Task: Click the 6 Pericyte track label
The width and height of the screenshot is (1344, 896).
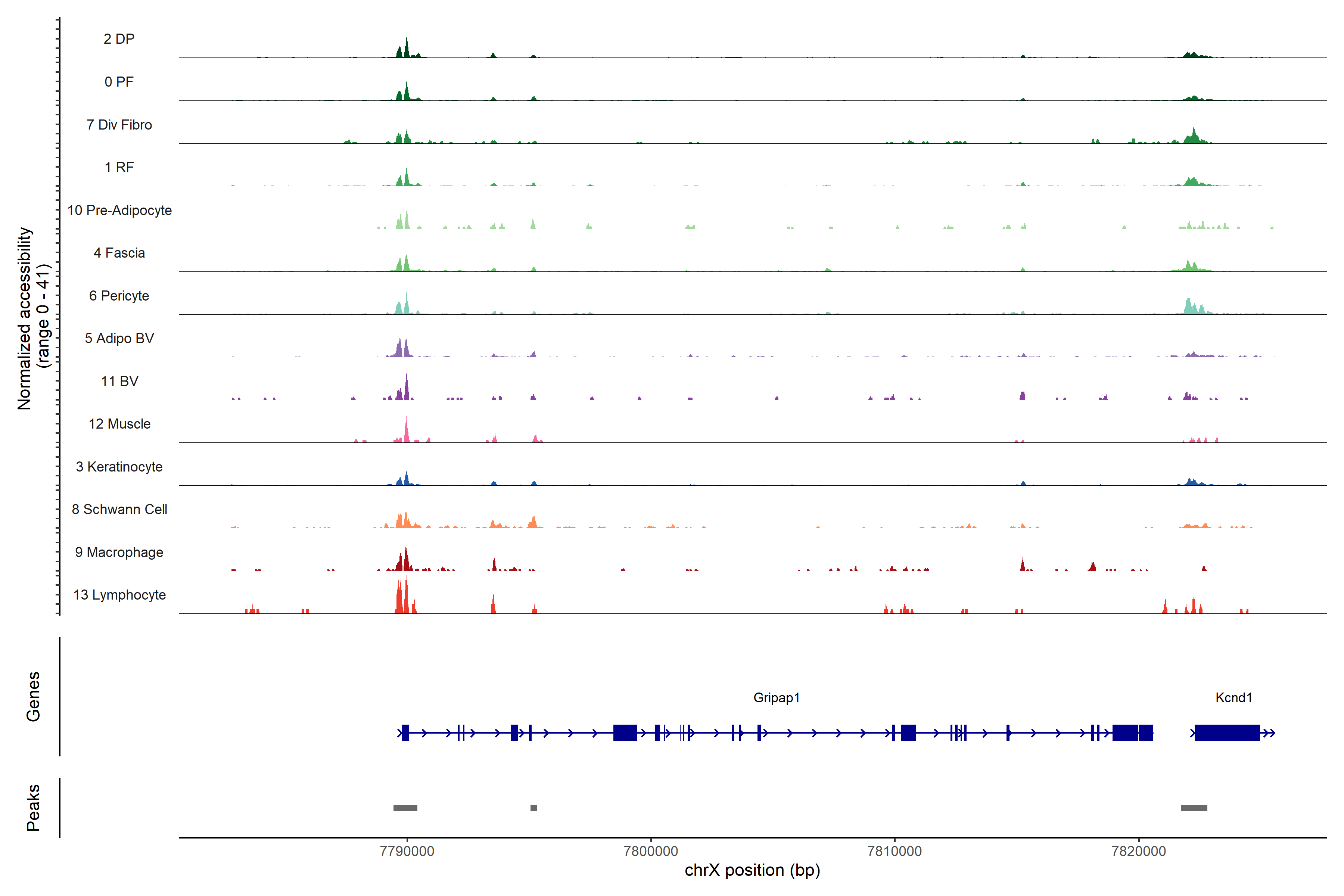Action: click(x=119, y=296)
